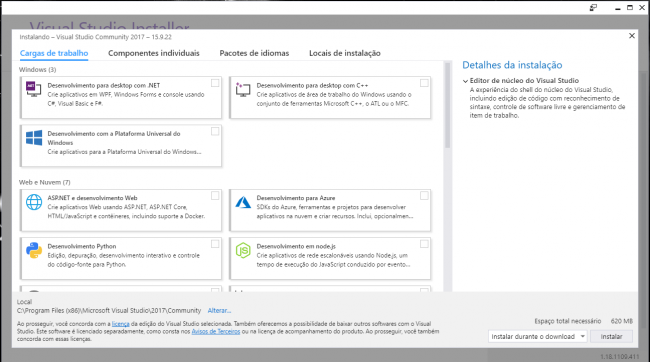Image resolution: width=650 pixels, height=362 pixels.
Task: Click the Desenvolvimento em node.js title text
Action: point(296,246)
